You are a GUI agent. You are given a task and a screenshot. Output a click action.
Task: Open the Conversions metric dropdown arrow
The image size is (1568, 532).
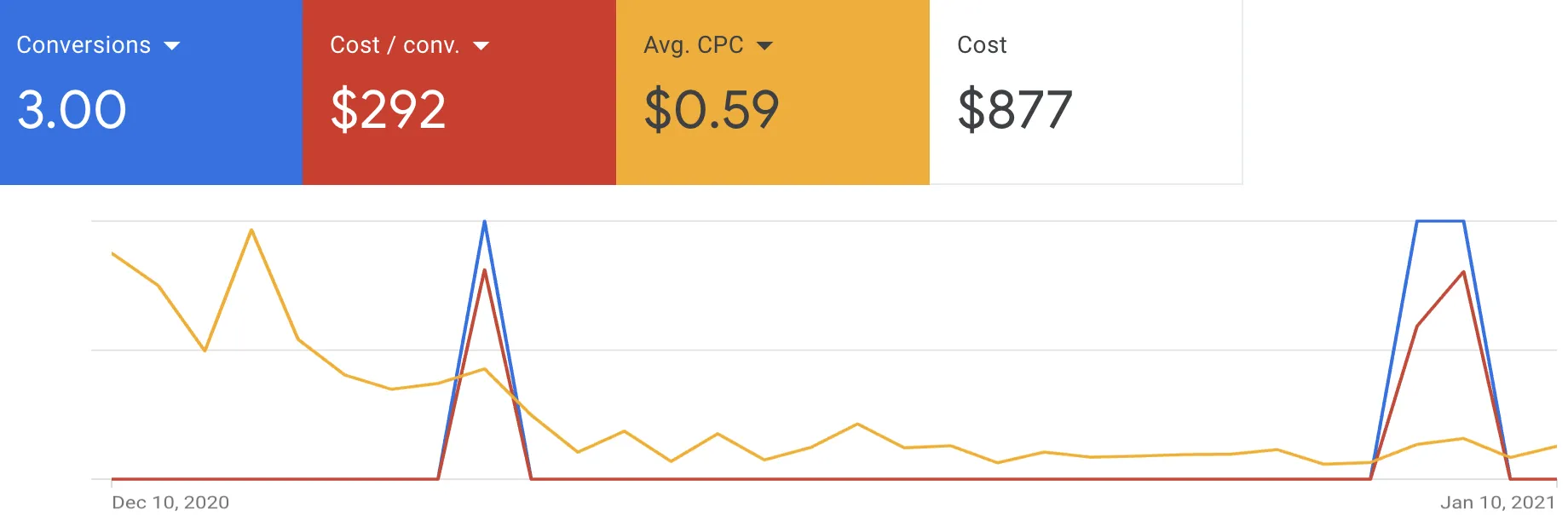172,46
